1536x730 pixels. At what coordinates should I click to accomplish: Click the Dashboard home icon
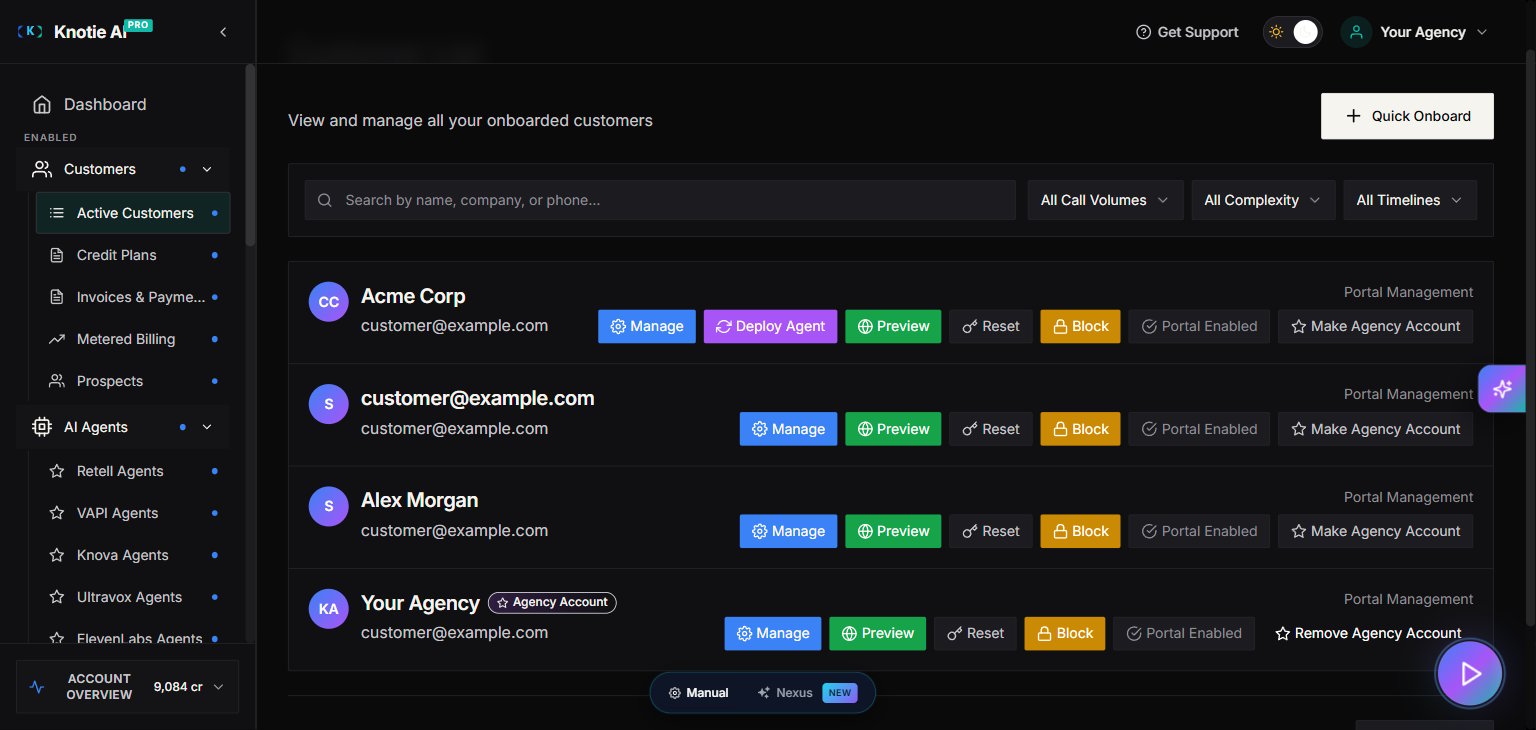click(42, 104)
